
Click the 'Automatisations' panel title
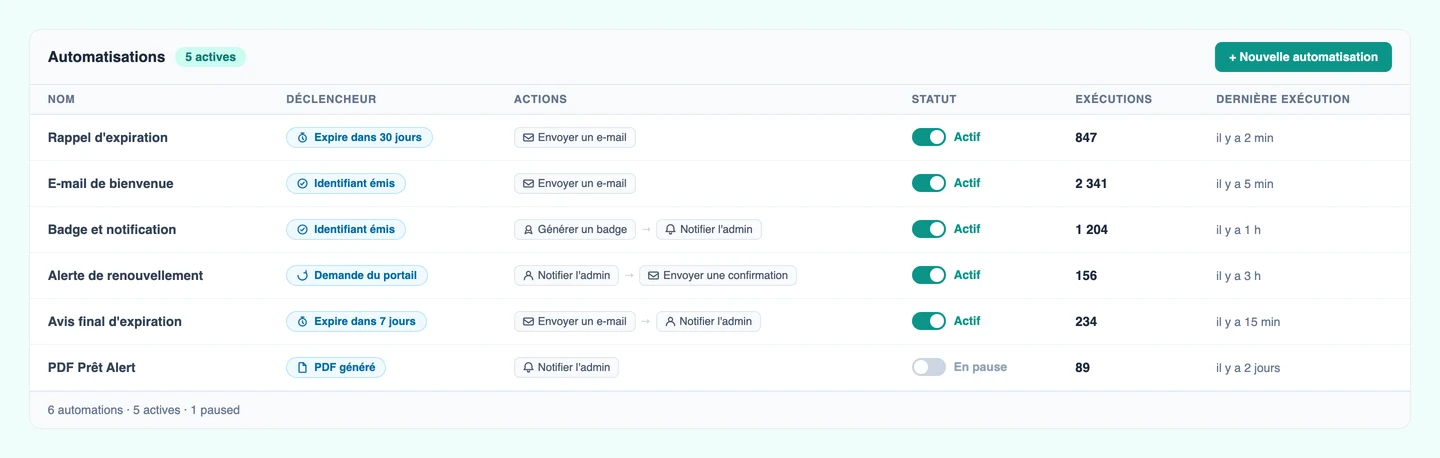tap(106, 57)
